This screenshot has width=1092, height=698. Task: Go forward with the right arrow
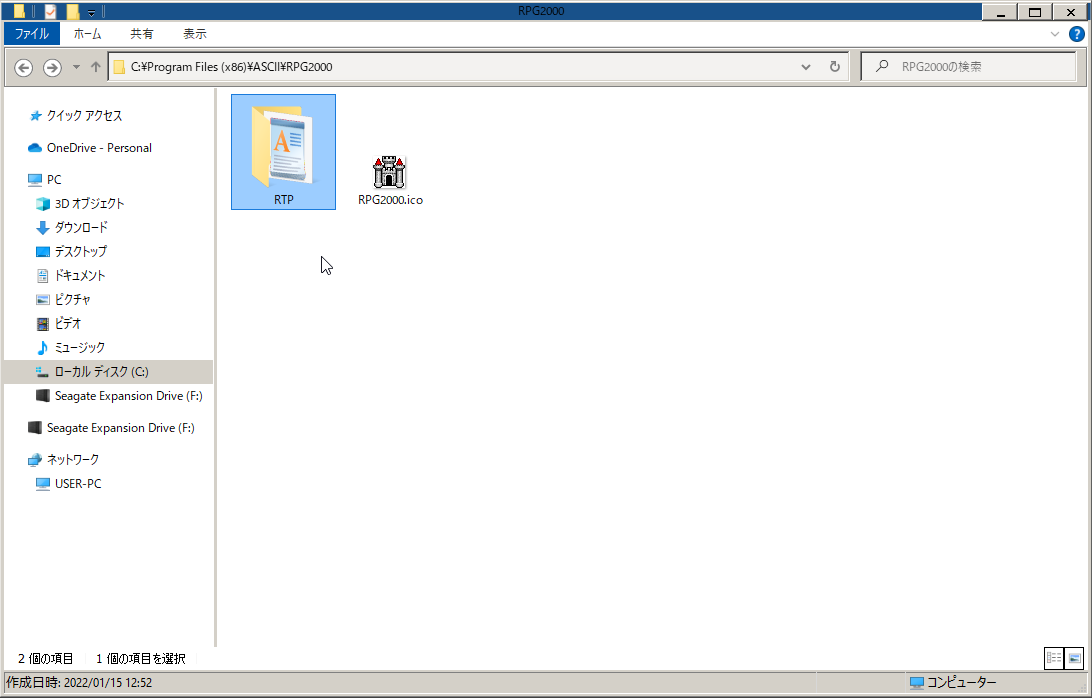tap(52, 67)
